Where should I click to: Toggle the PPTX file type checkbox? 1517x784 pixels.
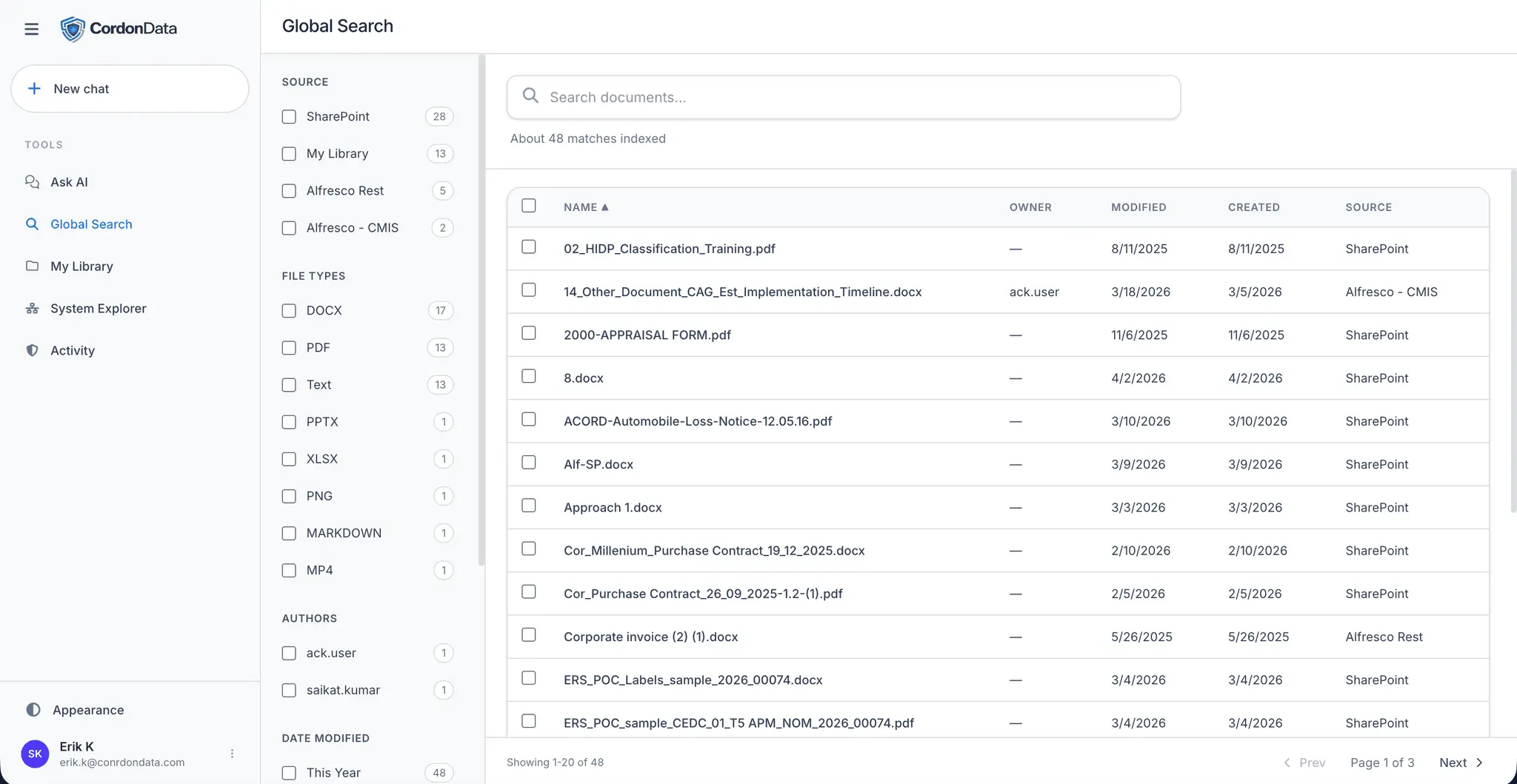[x=289, y=422]
